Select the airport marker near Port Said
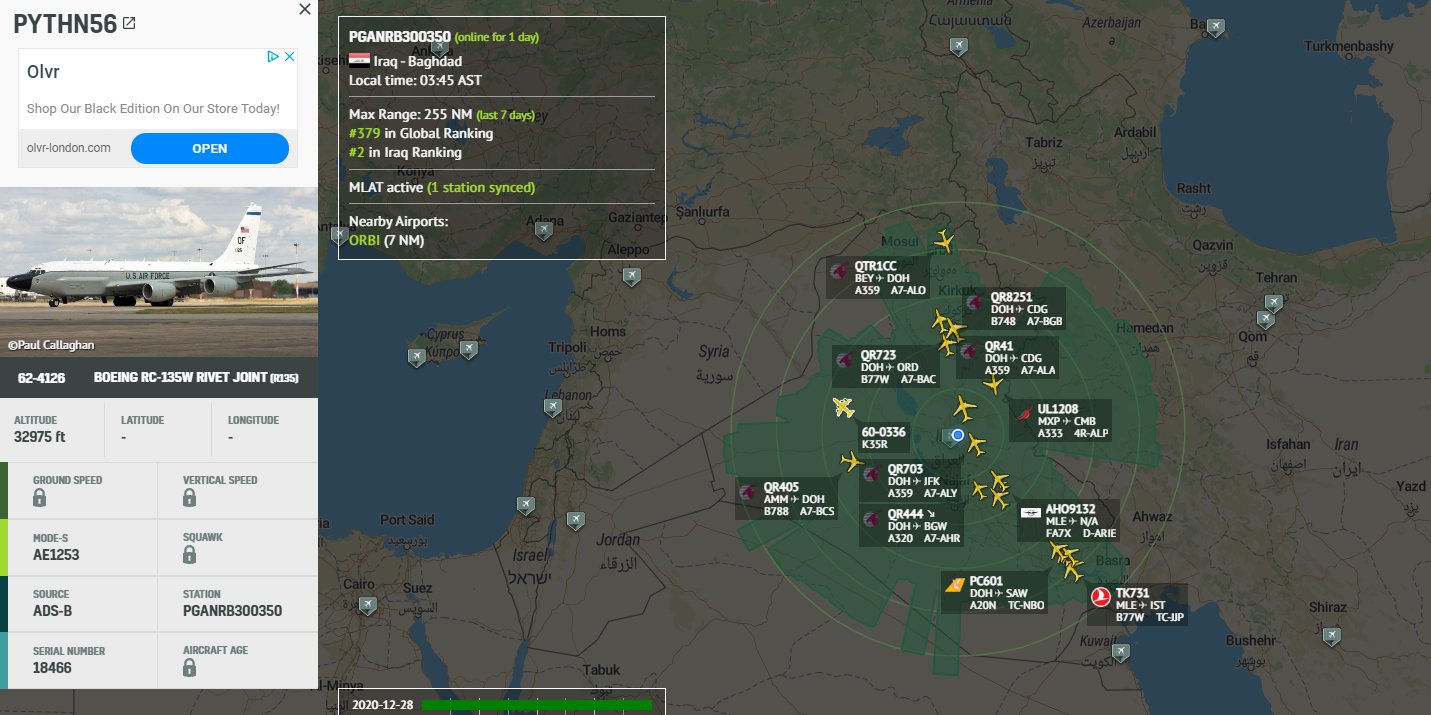Viewport: 1431px width, 715px height. (x=526, y=507)
